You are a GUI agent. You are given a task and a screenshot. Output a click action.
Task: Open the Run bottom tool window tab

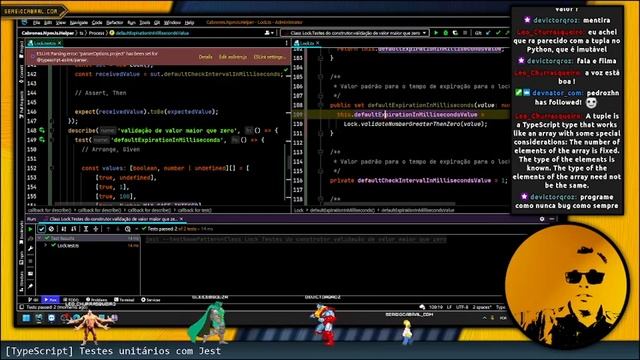(51, 300)
